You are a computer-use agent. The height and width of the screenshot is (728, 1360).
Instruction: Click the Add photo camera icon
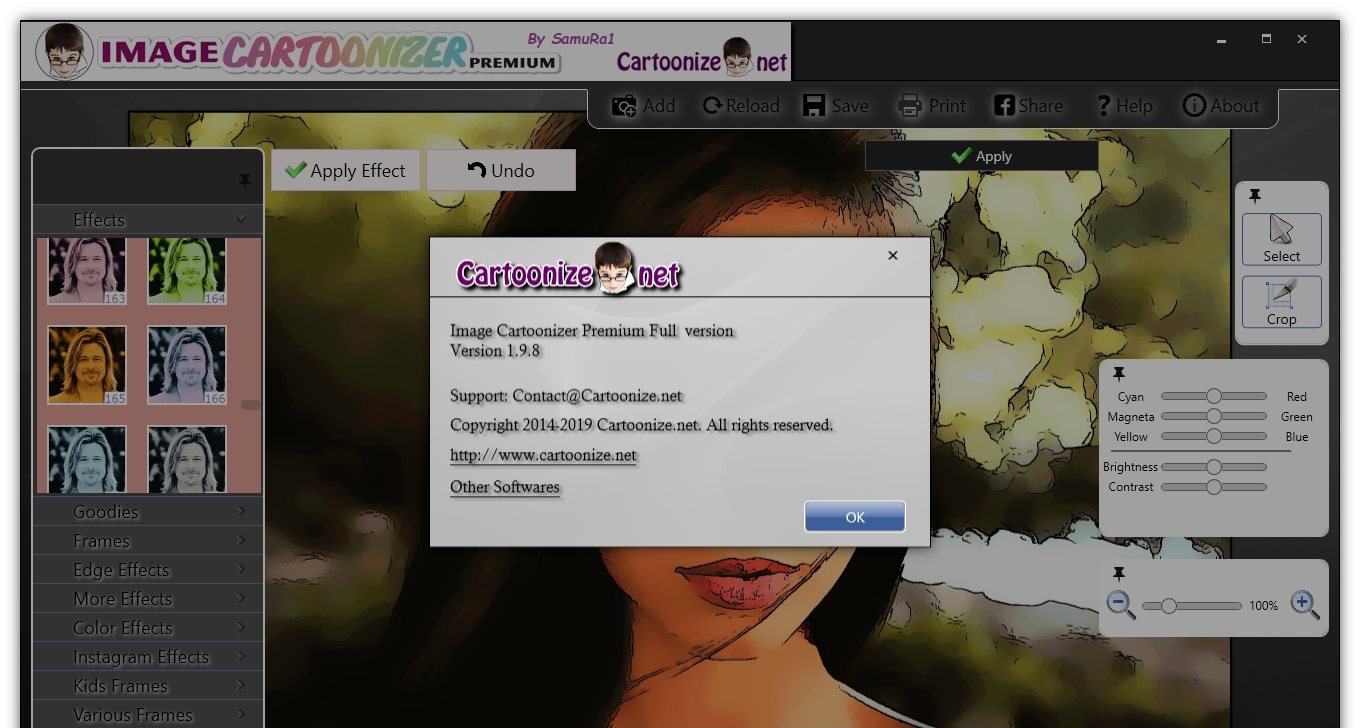coord(624,106)
